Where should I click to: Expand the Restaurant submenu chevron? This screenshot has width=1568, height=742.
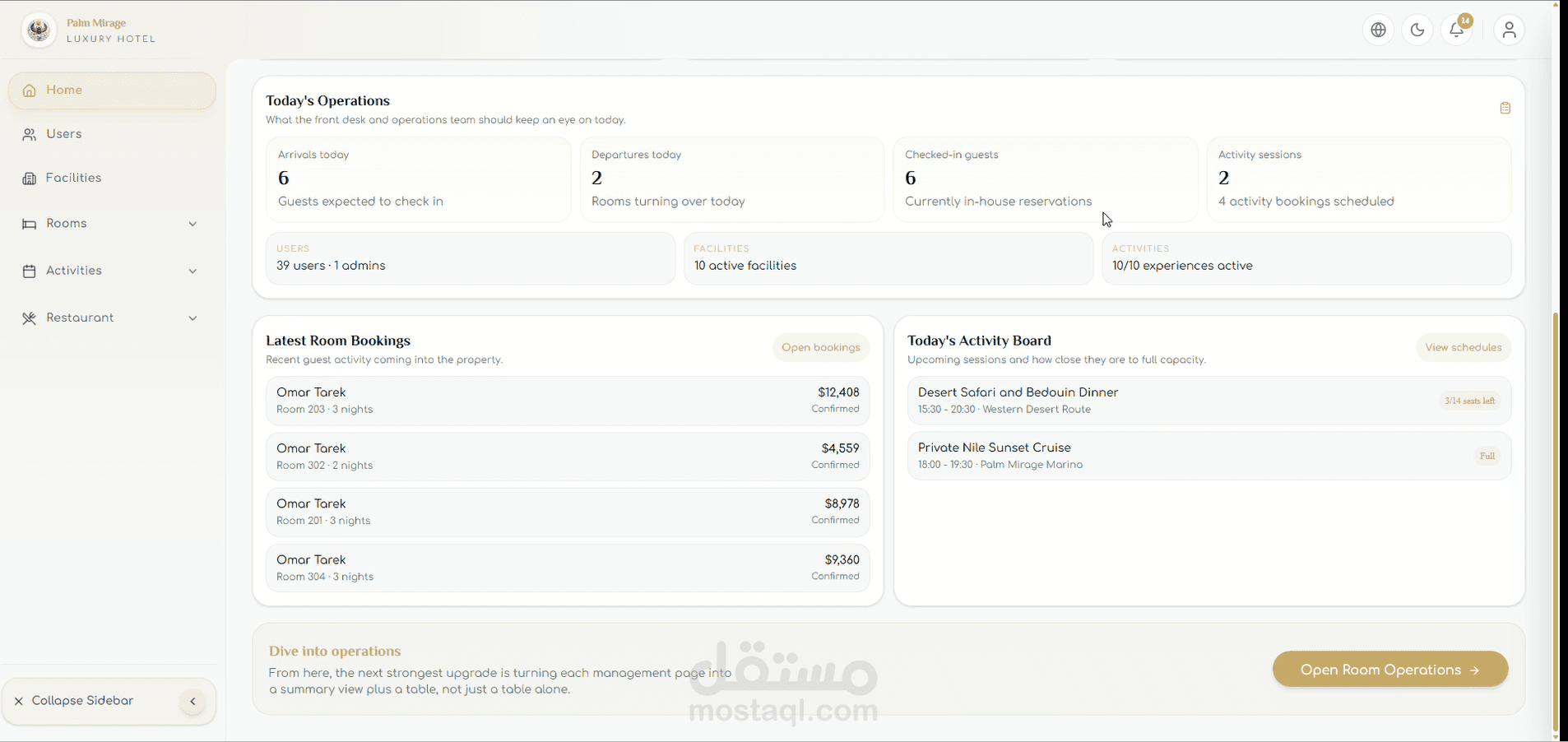(x=193, y=318)
